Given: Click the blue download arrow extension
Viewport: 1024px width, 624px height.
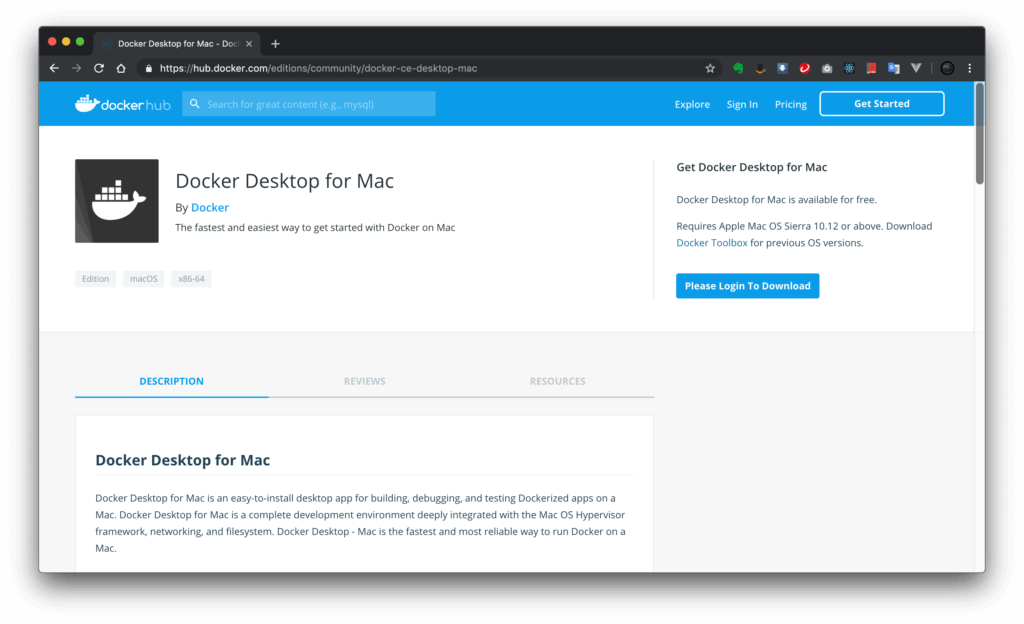Looking at the screenshot, I should tap(782, 68).
